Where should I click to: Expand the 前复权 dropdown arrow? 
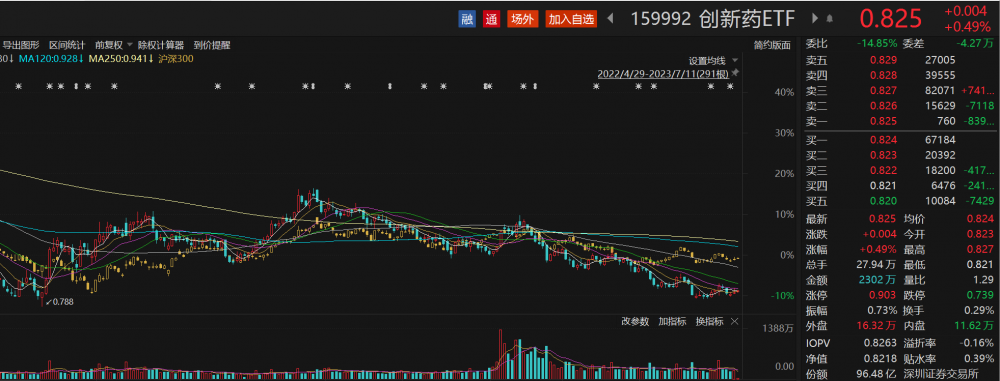129,45
